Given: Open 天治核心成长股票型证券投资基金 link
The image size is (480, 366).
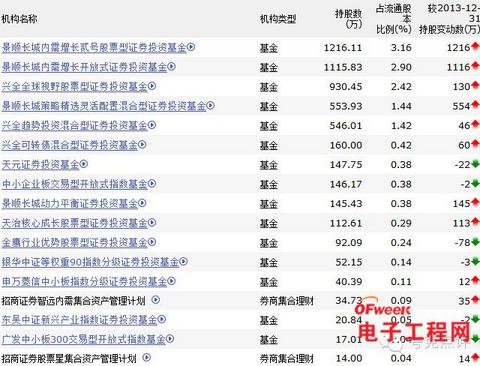Looking at the screenshot, I should tap(74, 223).
